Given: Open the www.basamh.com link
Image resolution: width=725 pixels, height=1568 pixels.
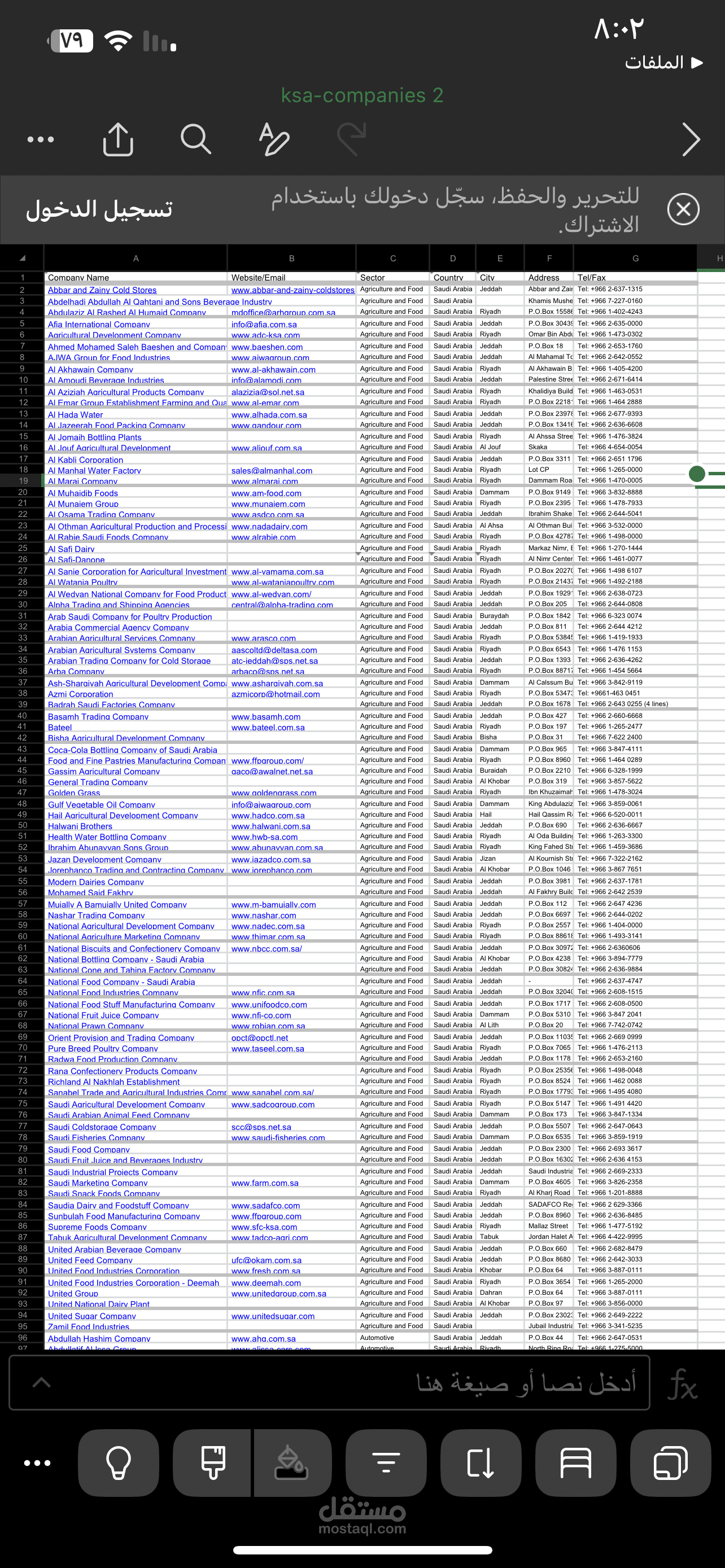Looking at the screenshot, I should tap(266, 717).
